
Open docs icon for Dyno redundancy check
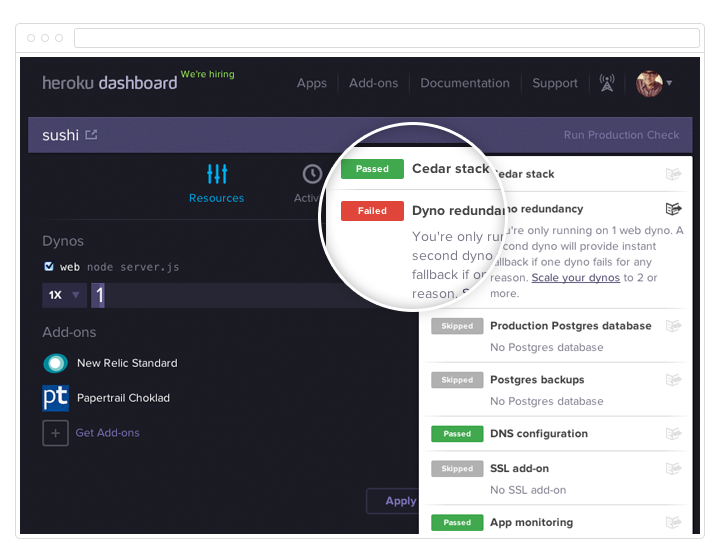tap(673, 209)
